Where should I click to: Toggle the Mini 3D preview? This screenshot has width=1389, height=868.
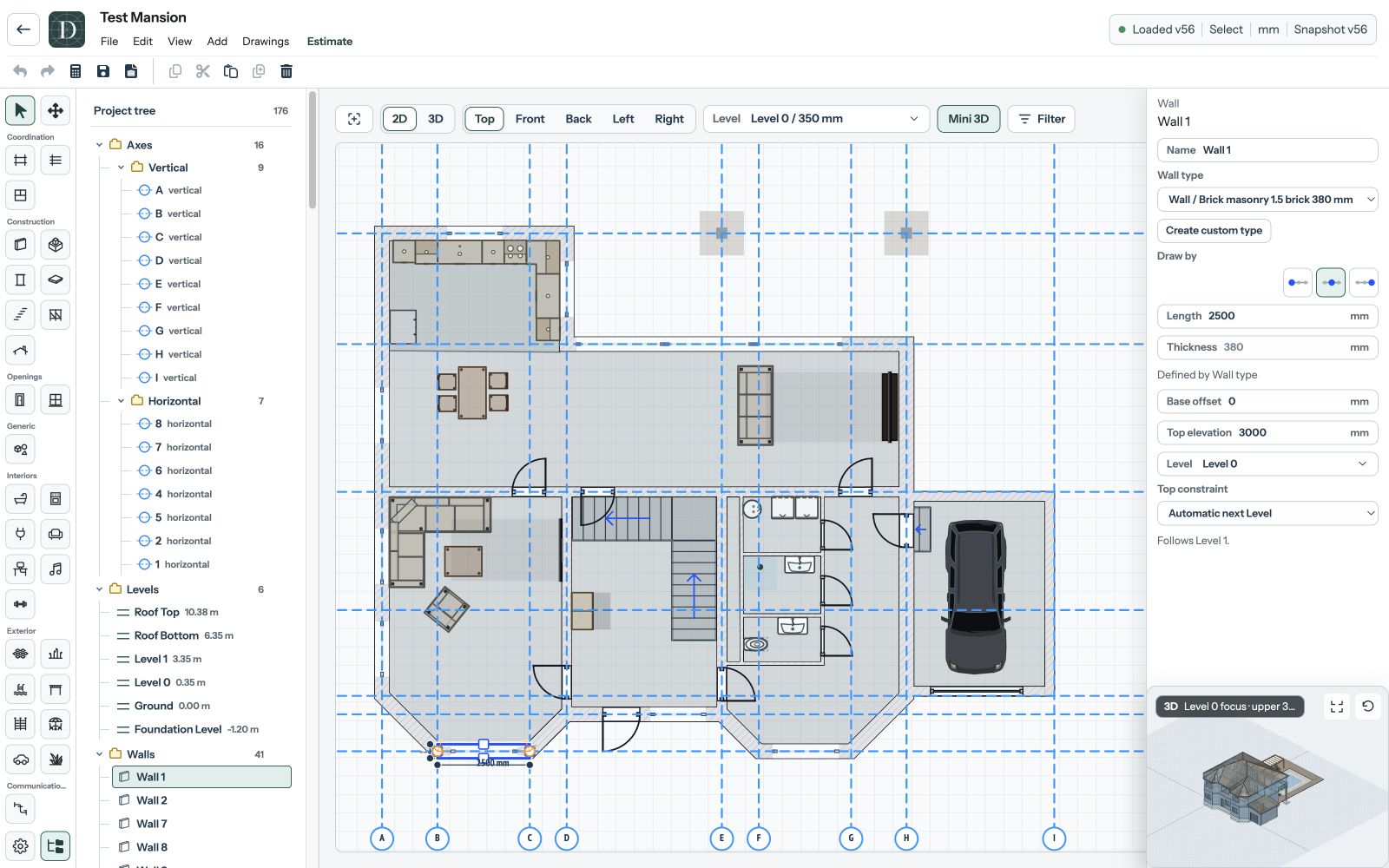pos(969,119)
